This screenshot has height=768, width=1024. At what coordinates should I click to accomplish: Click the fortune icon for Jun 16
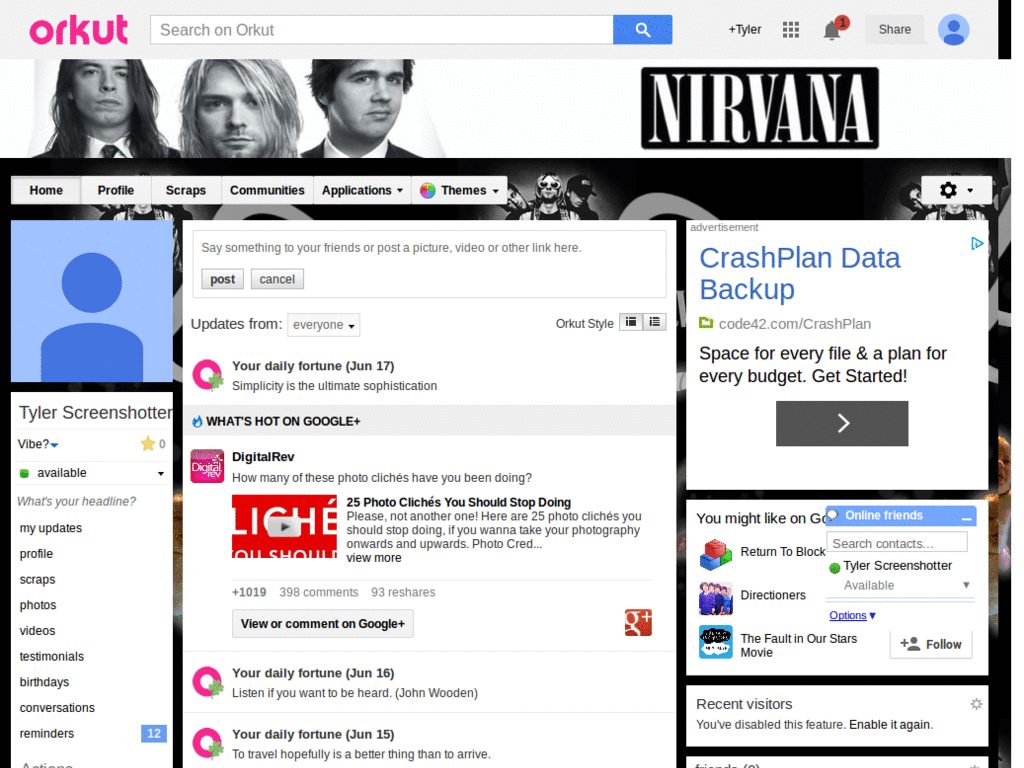tap(208, 682)
